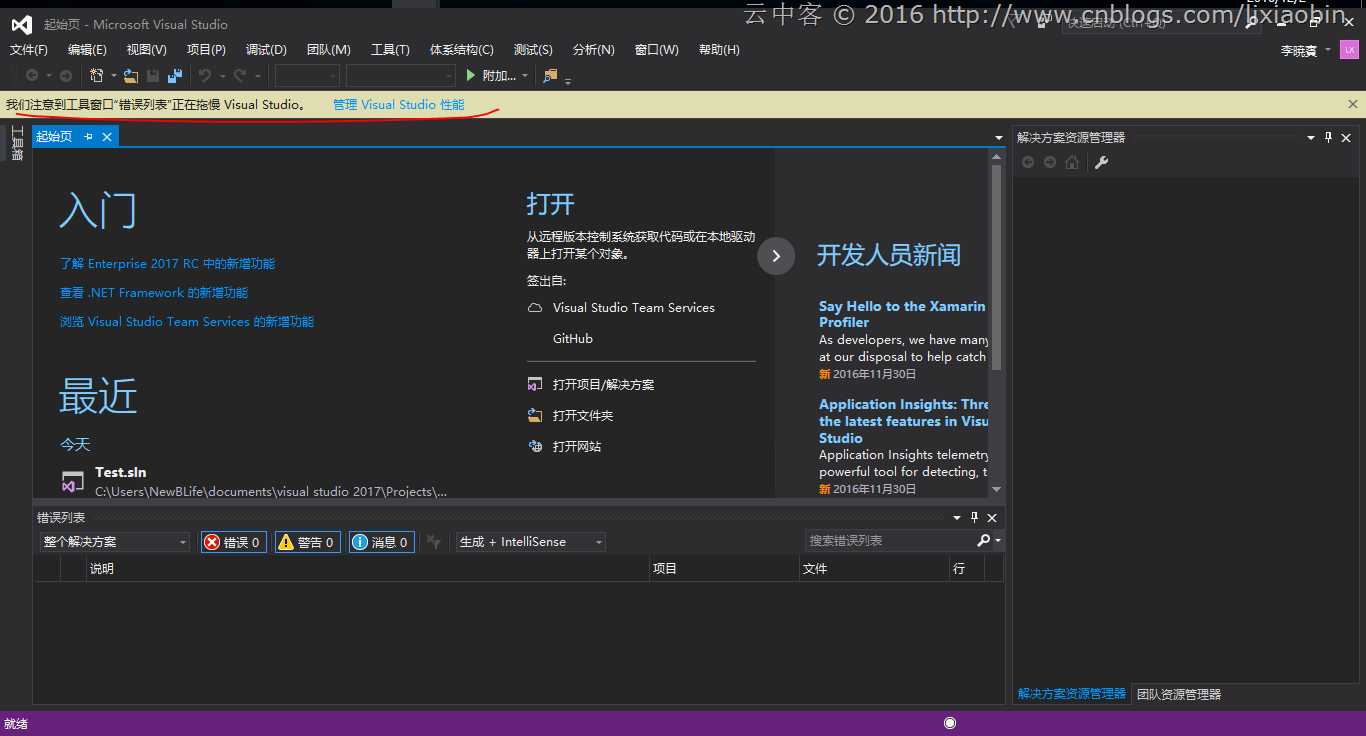Click the 管理 Visual Studio 性能 link
The width and height of the screenshot is (1366, 736).
point(398,104)
